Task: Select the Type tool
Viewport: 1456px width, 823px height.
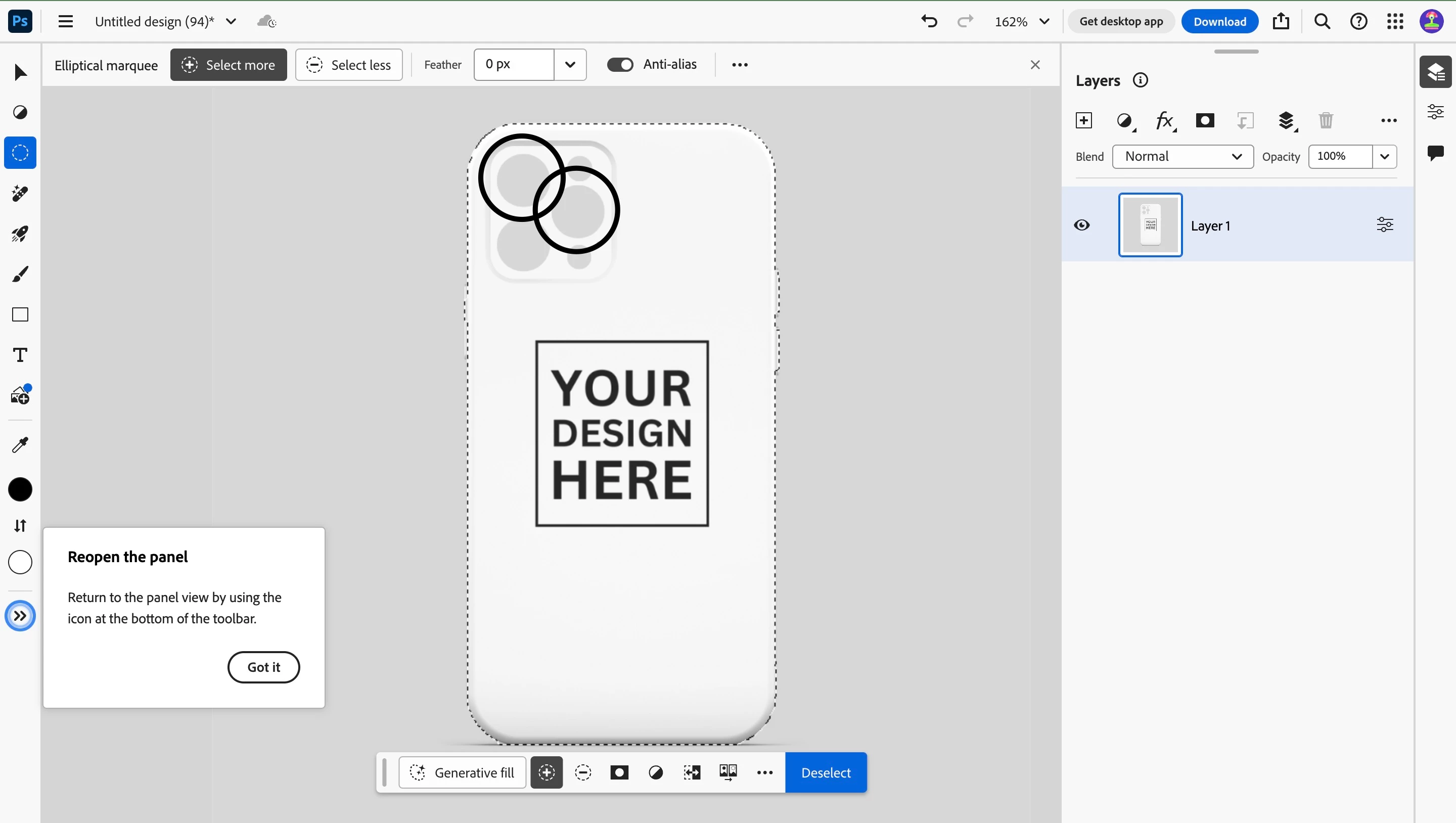Action: (20, 355)
